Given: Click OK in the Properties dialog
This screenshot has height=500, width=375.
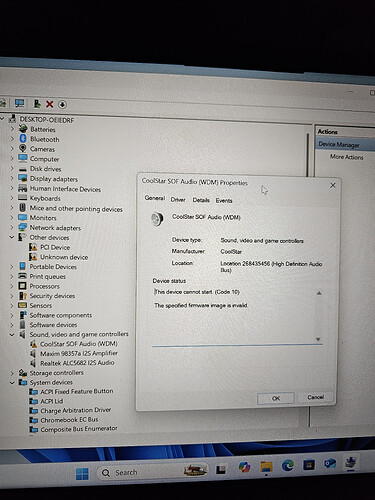Looking at the screenshot, I should [276, 398].
